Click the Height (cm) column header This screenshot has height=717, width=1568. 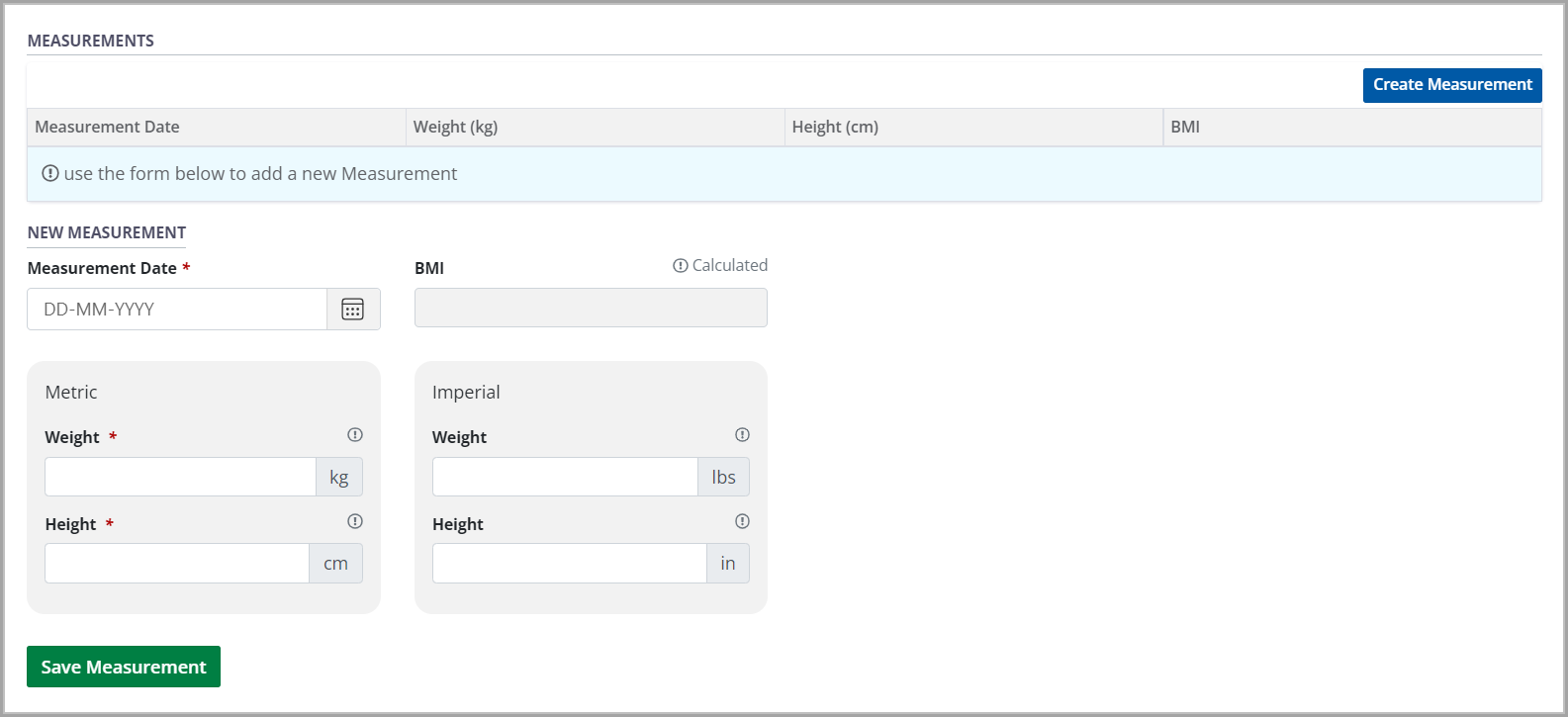[x=835, y=127]
